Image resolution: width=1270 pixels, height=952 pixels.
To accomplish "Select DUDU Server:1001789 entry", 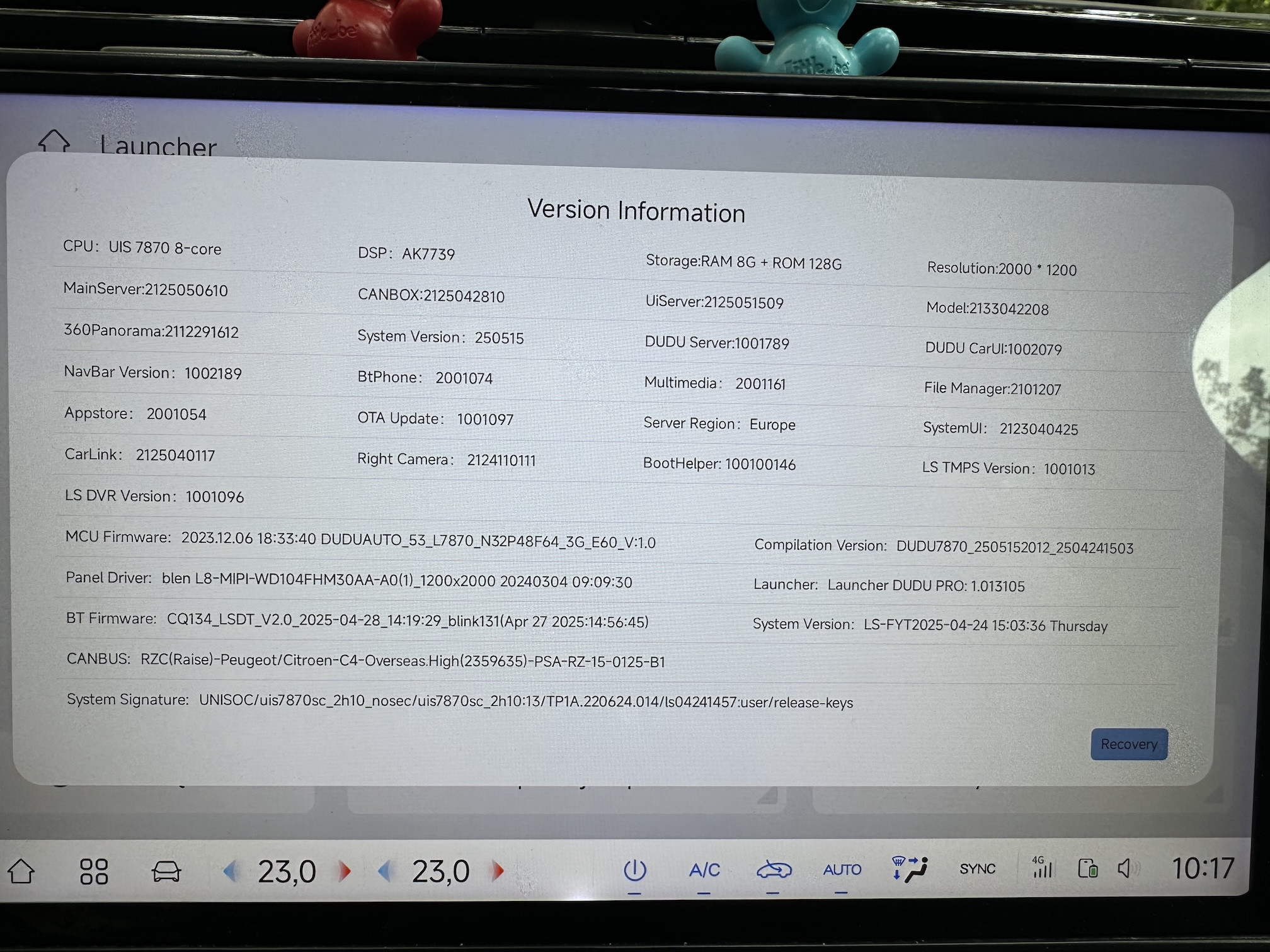I will (x=717, y=343).
